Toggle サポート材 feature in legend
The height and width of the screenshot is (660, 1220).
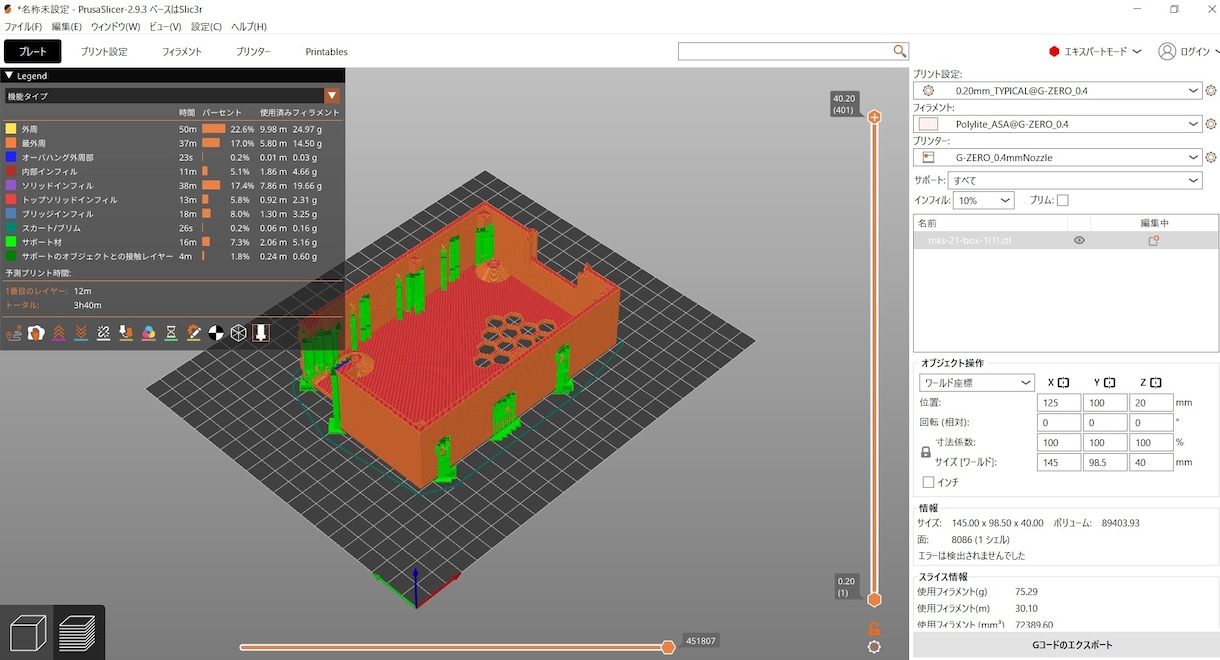(x=173, y=242)
